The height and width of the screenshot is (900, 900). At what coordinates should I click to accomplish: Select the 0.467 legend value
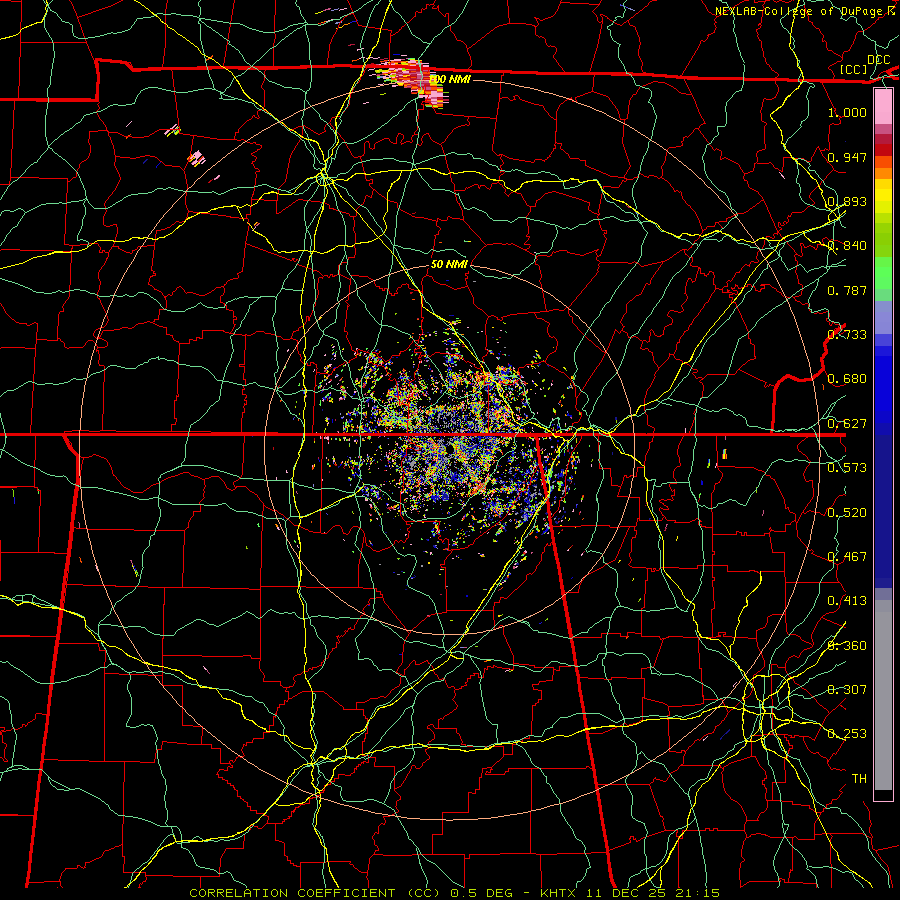click(x=847, y=557)
